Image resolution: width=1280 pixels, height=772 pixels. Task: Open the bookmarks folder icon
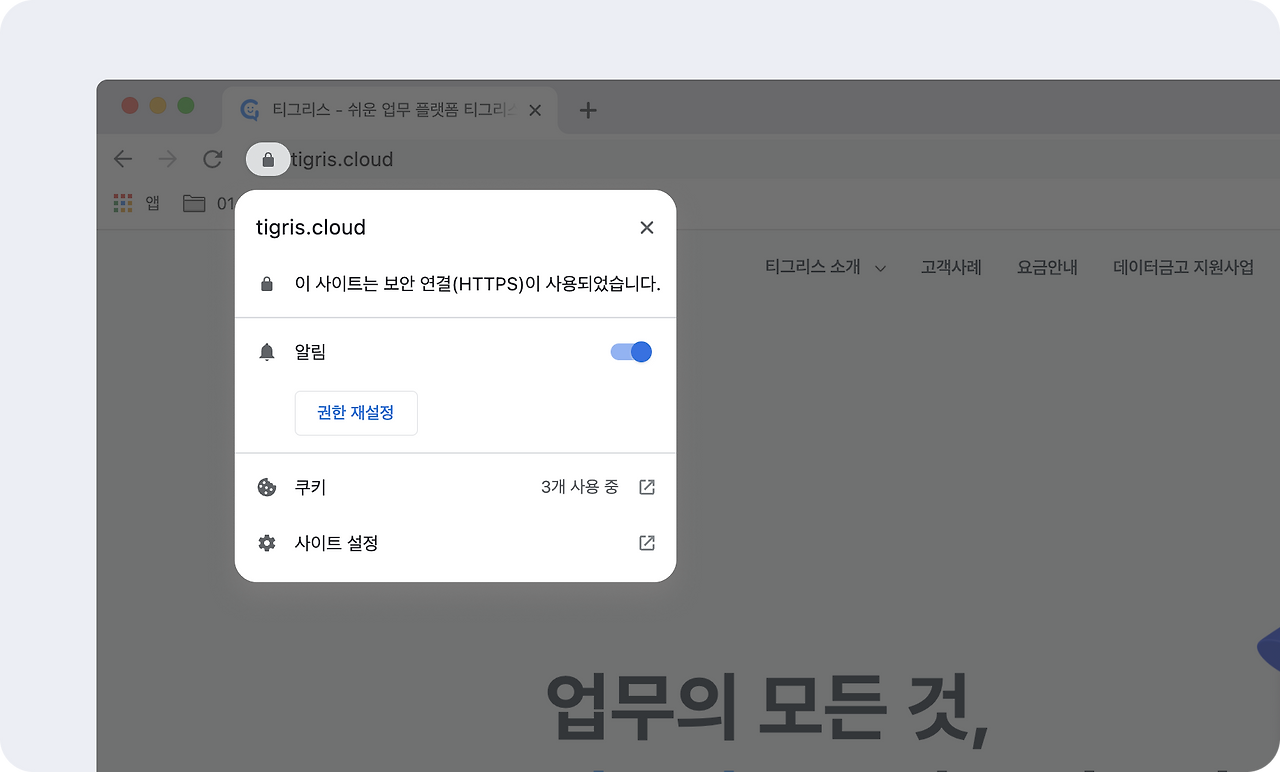pos(194,203)
